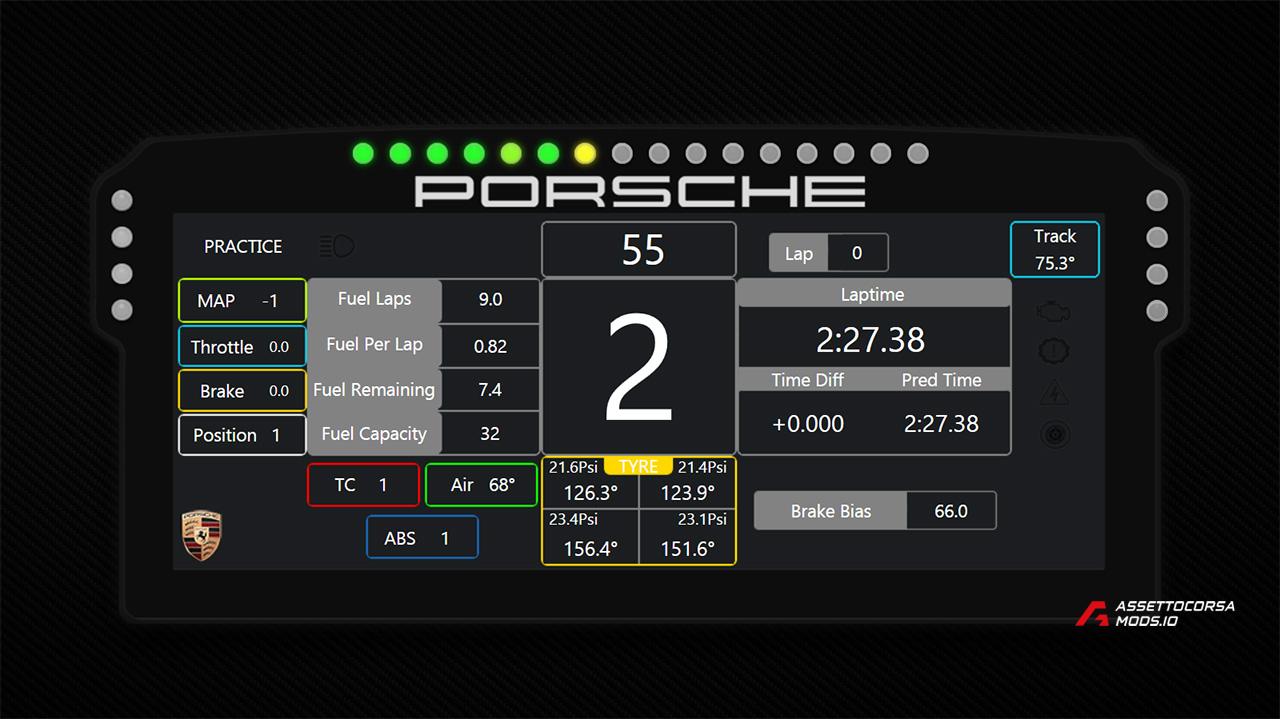Viewport: 1280px width, 719px height.
Task: Click the MAP -1 box
Action: coord(242,300)
